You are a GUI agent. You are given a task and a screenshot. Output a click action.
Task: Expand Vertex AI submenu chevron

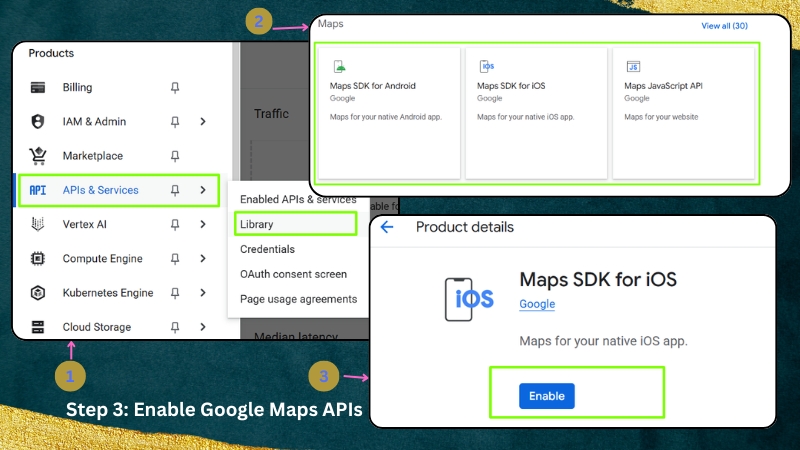coord(203,224)
